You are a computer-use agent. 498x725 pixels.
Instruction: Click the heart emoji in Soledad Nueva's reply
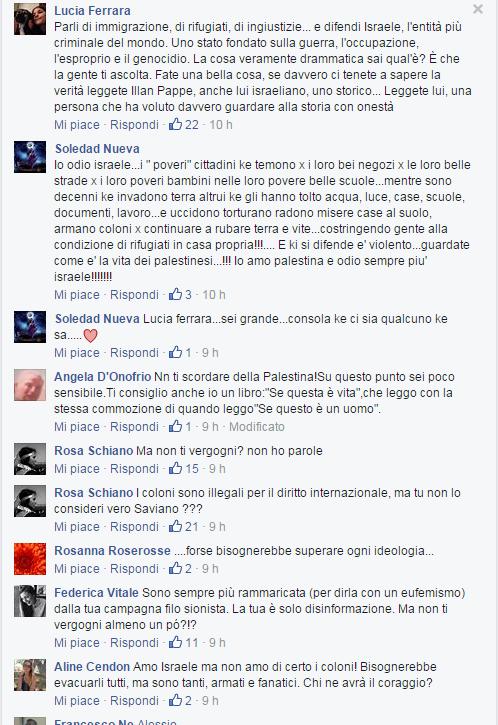click(91, 336)
